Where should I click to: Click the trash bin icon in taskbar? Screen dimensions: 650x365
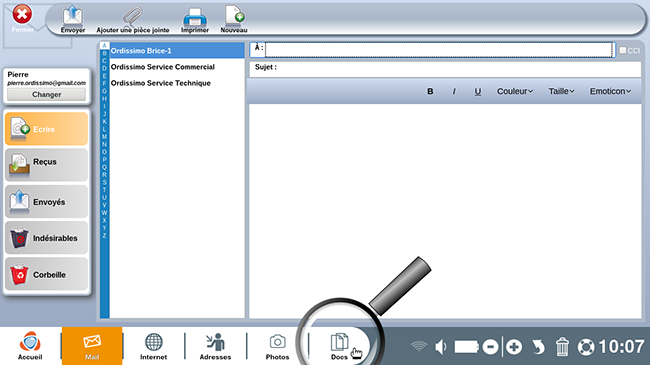[562, 347]
